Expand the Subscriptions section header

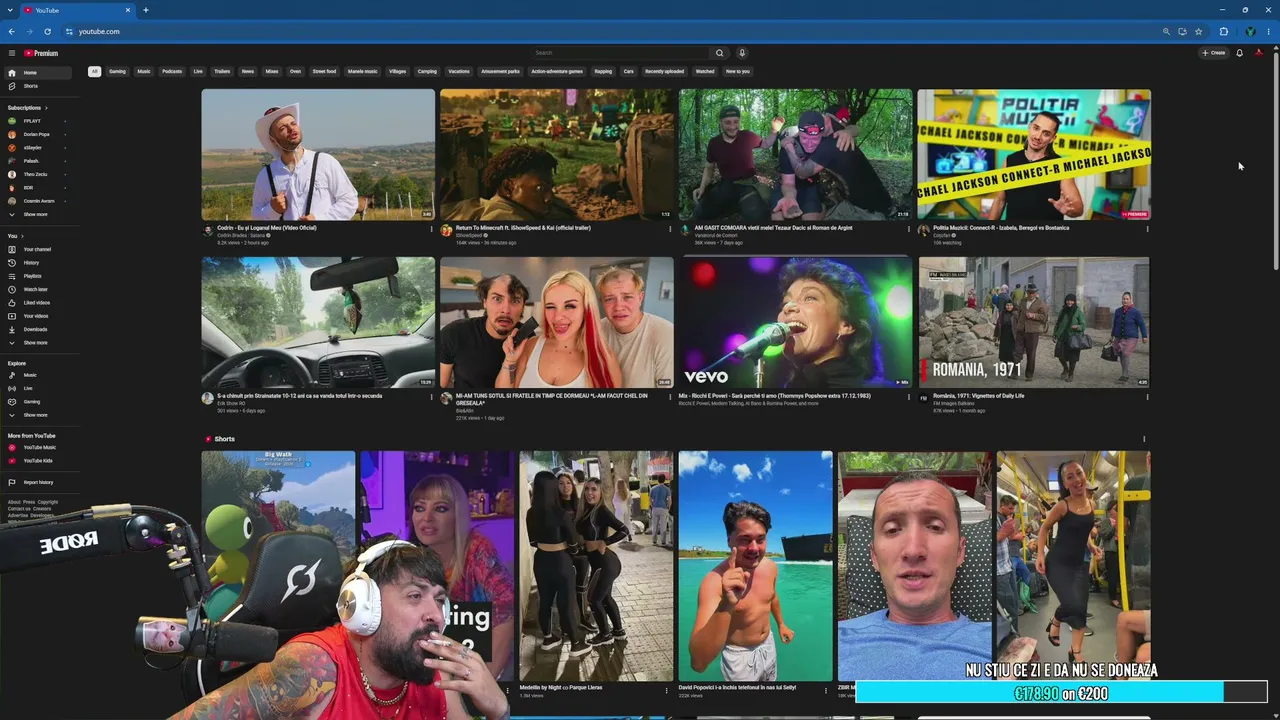point(28,107)
